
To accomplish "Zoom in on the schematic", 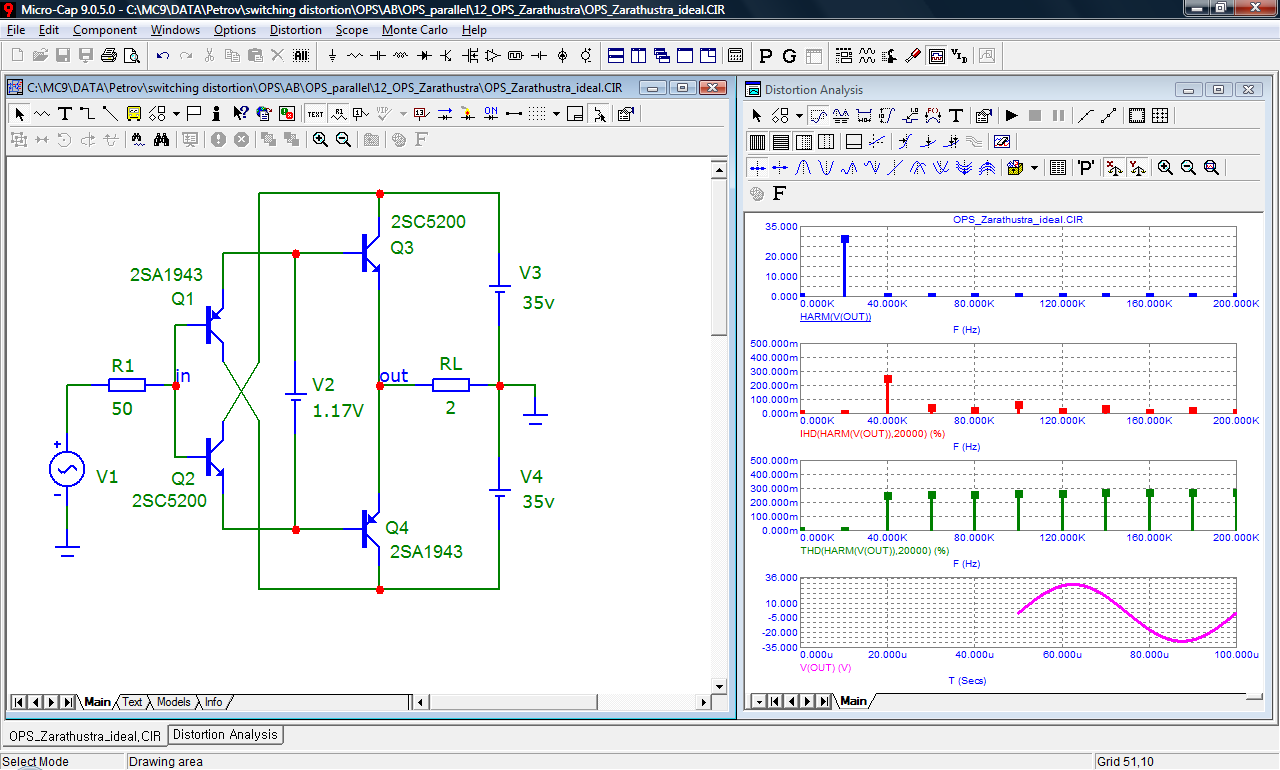I will [x=320, y=140].
